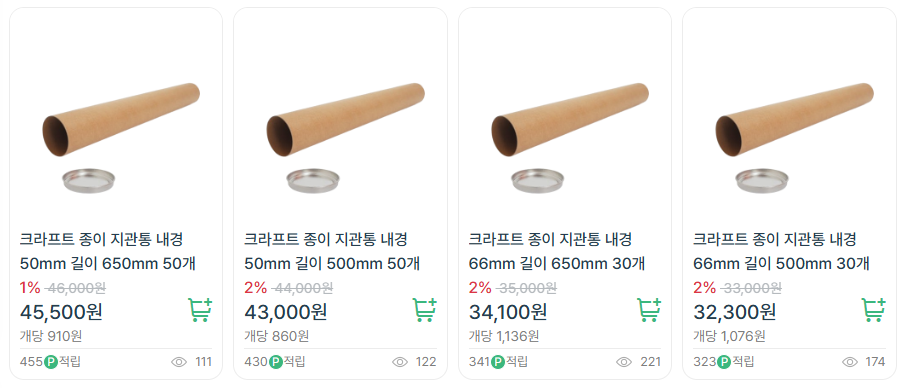Open the 50mm 500mm 50개 product title
Viewport: 906px width, 388px height.
(332, 252)
